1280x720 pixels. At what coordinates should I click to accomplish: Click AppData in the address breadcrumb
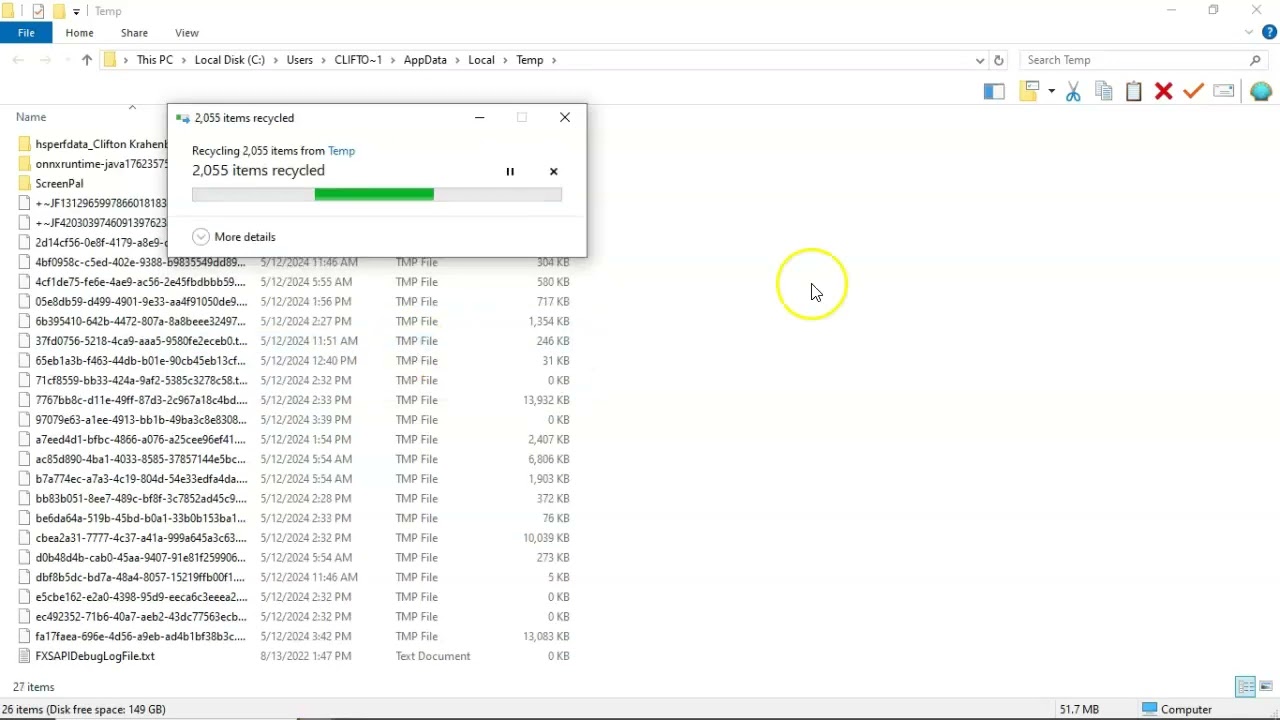click(x=425, y=60)
